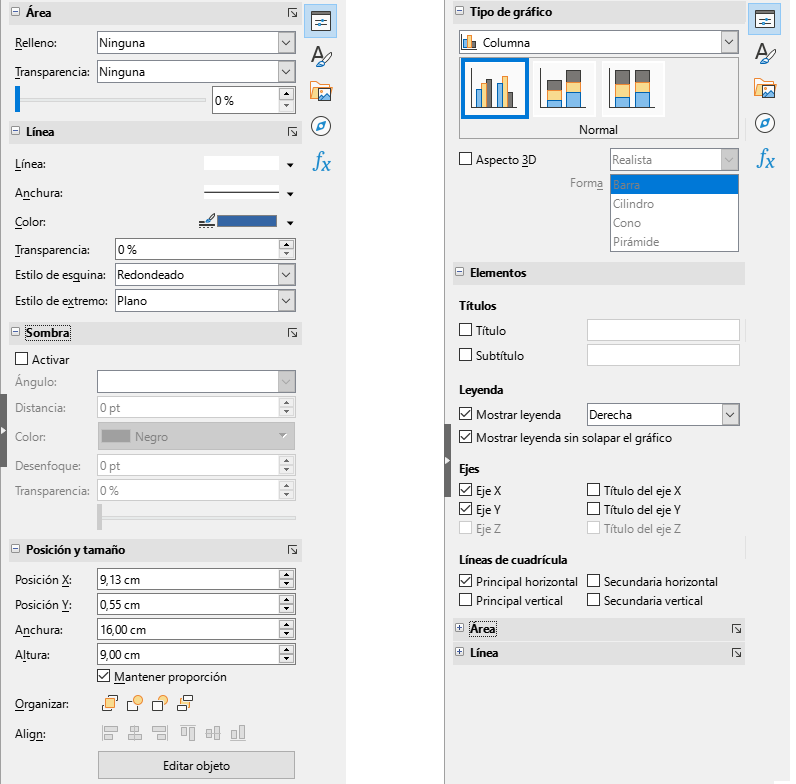Image resolution: width=796 pixels, height=784 pixels.
Task: Check the Principal vertical gridline box
Action: [x=465, y=601]
